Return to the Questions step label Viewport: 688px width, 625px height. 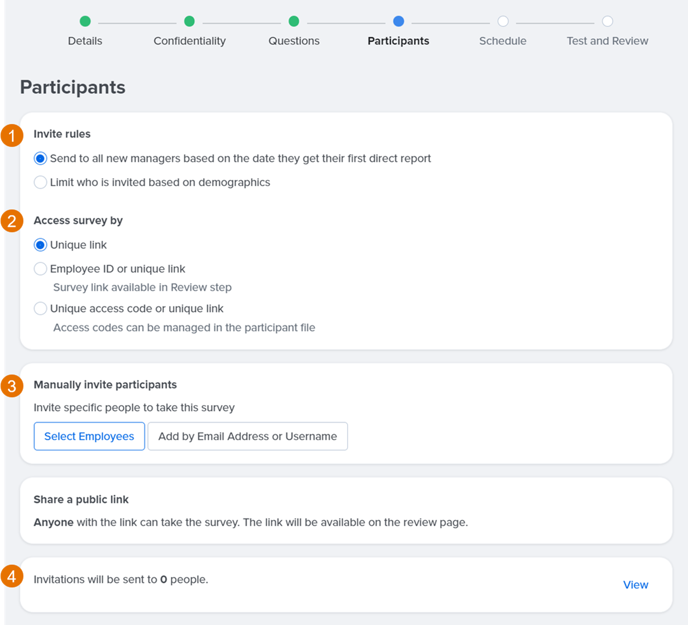pos(294,41)
